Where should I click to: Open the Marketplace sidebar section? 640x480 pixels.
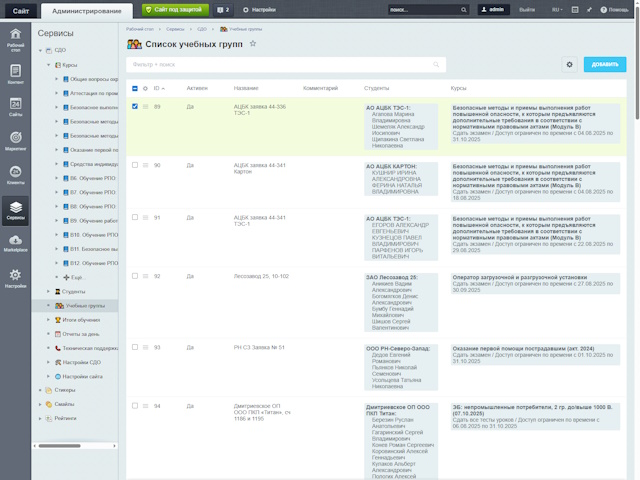(x=16, y=243)
